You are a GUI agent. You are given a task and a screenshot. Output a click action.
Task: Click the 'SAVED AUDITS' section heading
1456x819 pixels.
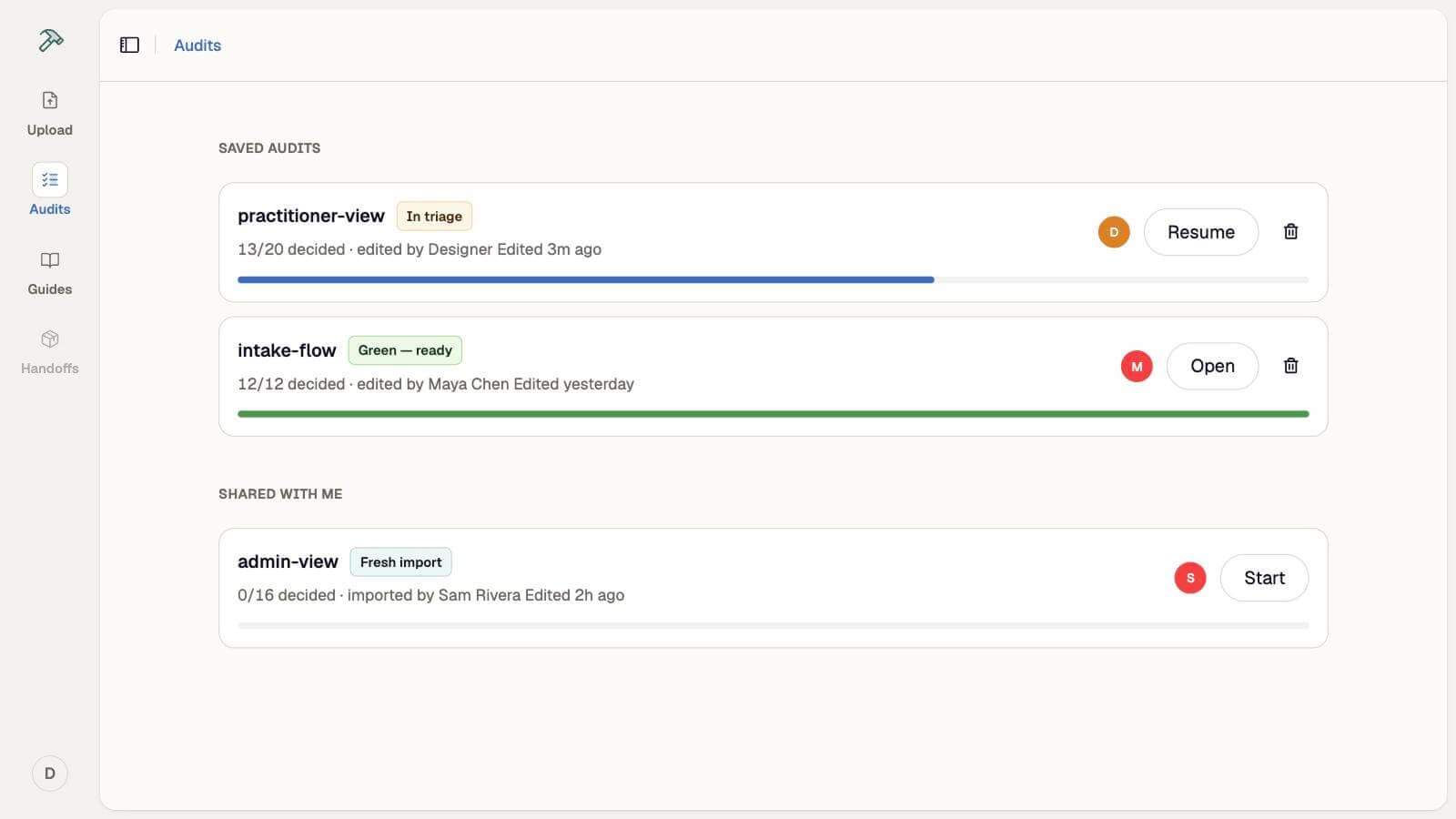pos(269,148)
